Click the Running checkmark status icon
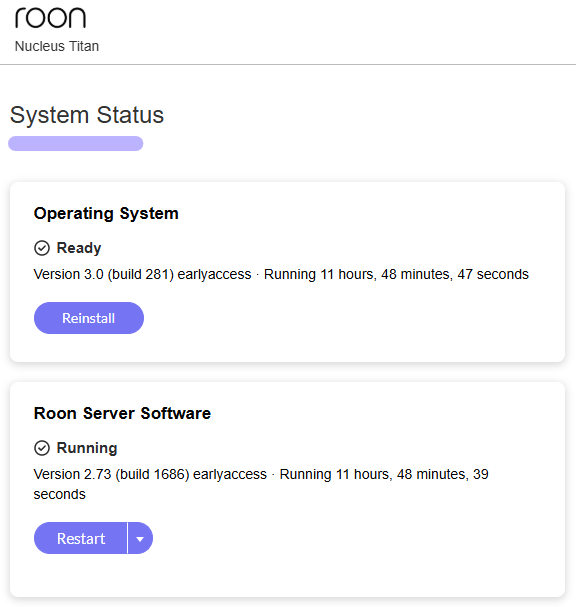Viewport: 576px width, 607px height. tap(42, 448)
